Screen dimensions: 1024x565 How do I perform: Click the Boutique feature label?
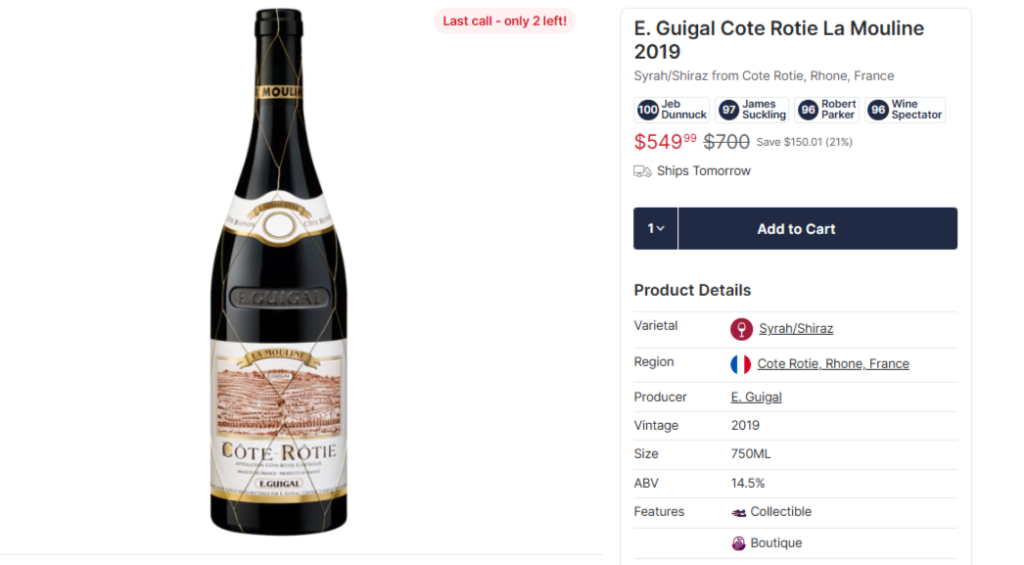[x=776, y=544]
